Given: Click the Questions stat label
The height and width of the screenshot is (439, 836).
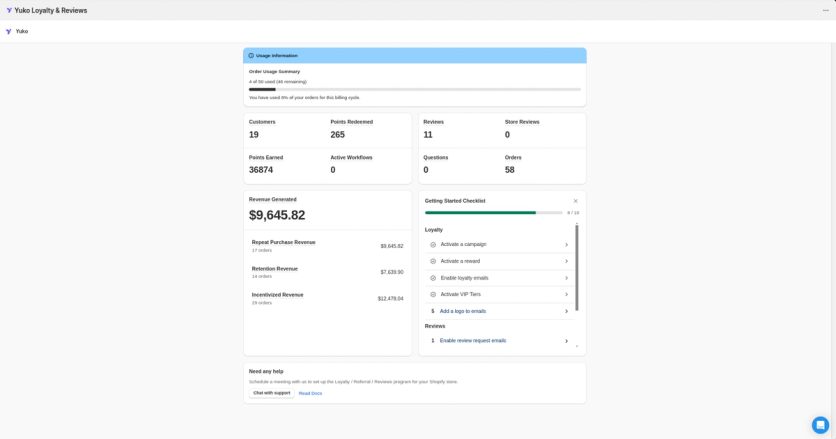Looking at the screenshot, I should [436, 158].
